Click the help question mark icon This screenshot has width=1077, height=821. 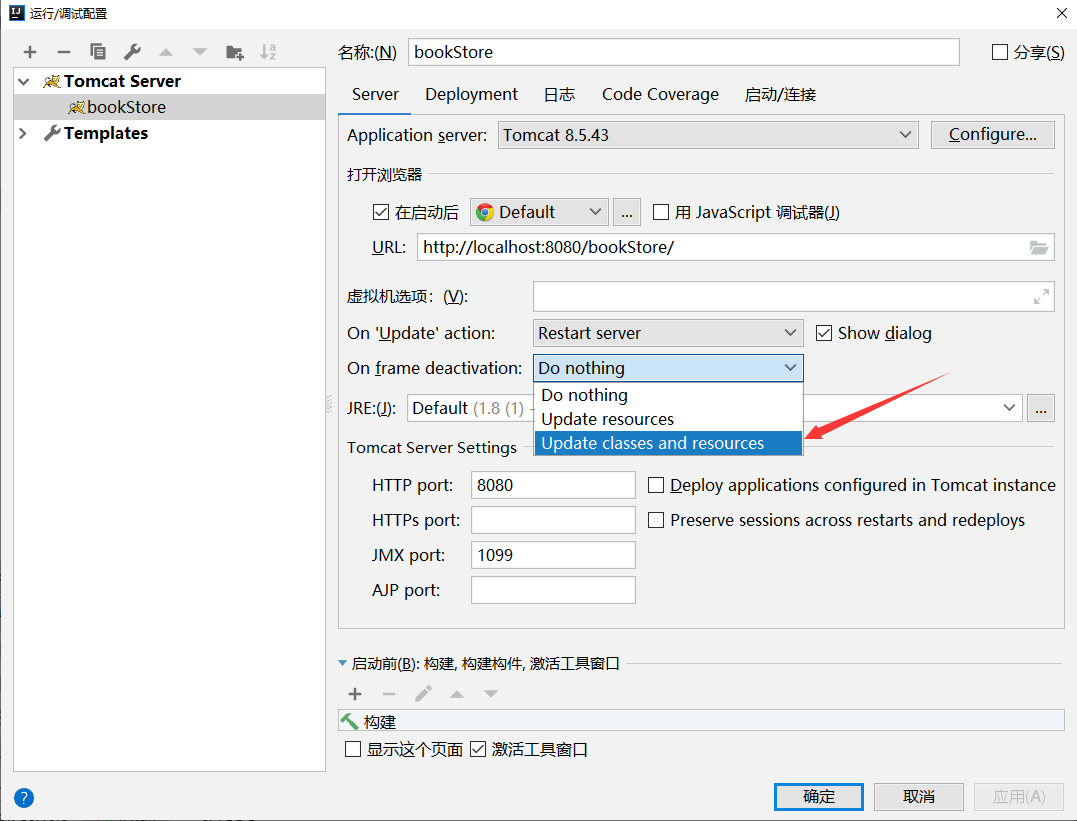[23, 798]
